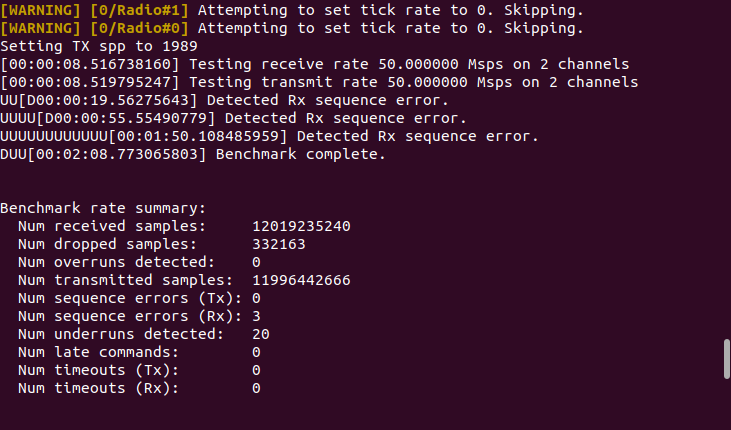Click the terminal scrollbar thumb
The image size is (731, 430).
726,359
